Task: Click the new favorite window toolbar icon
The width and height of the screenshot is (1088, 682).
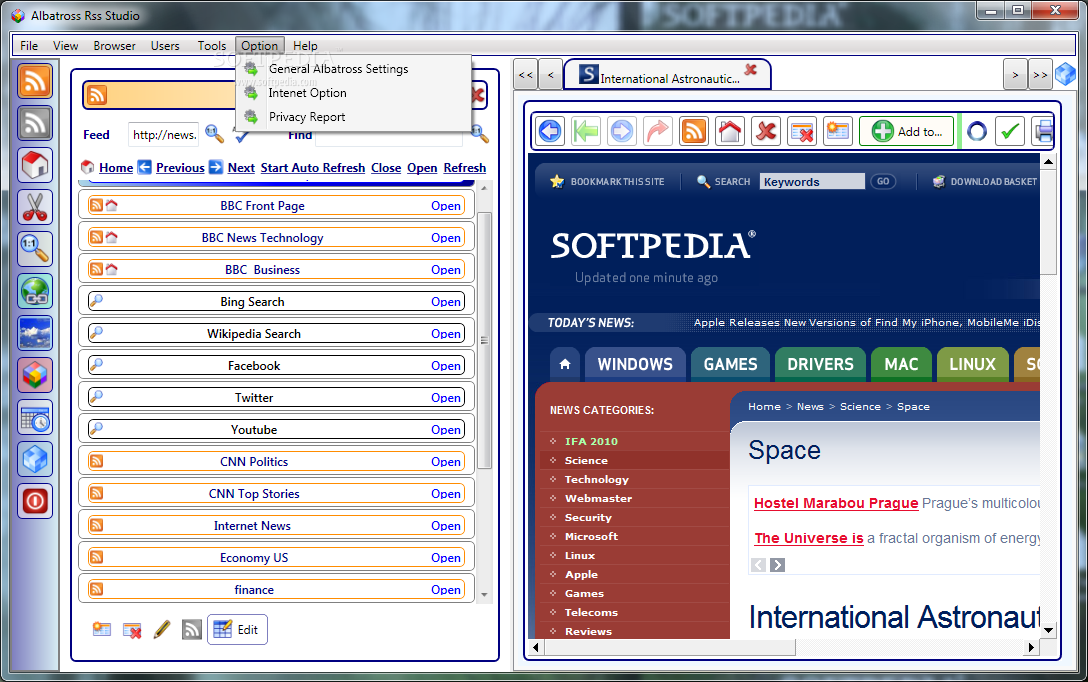Action: point(838,131)
